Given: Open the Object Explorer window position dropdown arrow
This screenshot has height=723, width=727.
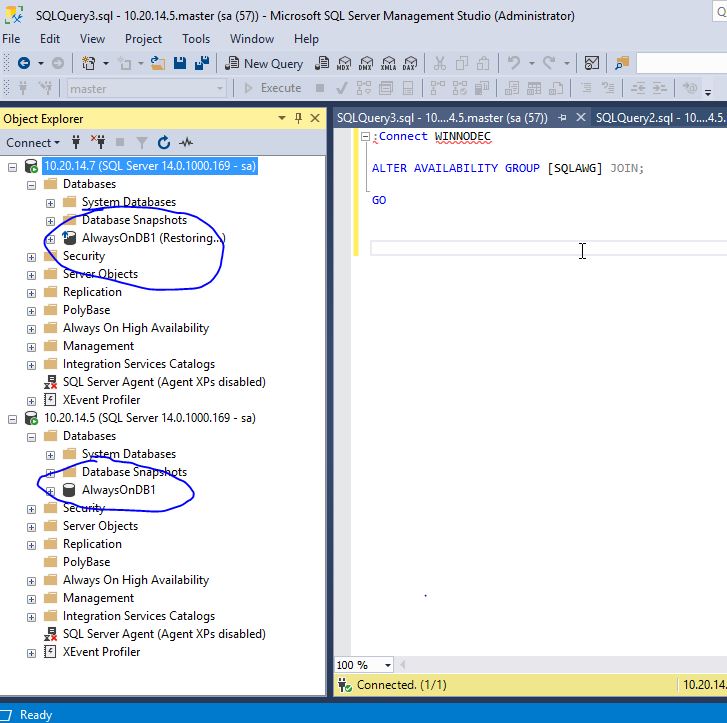Looking at the screenshot, I should coord(281,118).
